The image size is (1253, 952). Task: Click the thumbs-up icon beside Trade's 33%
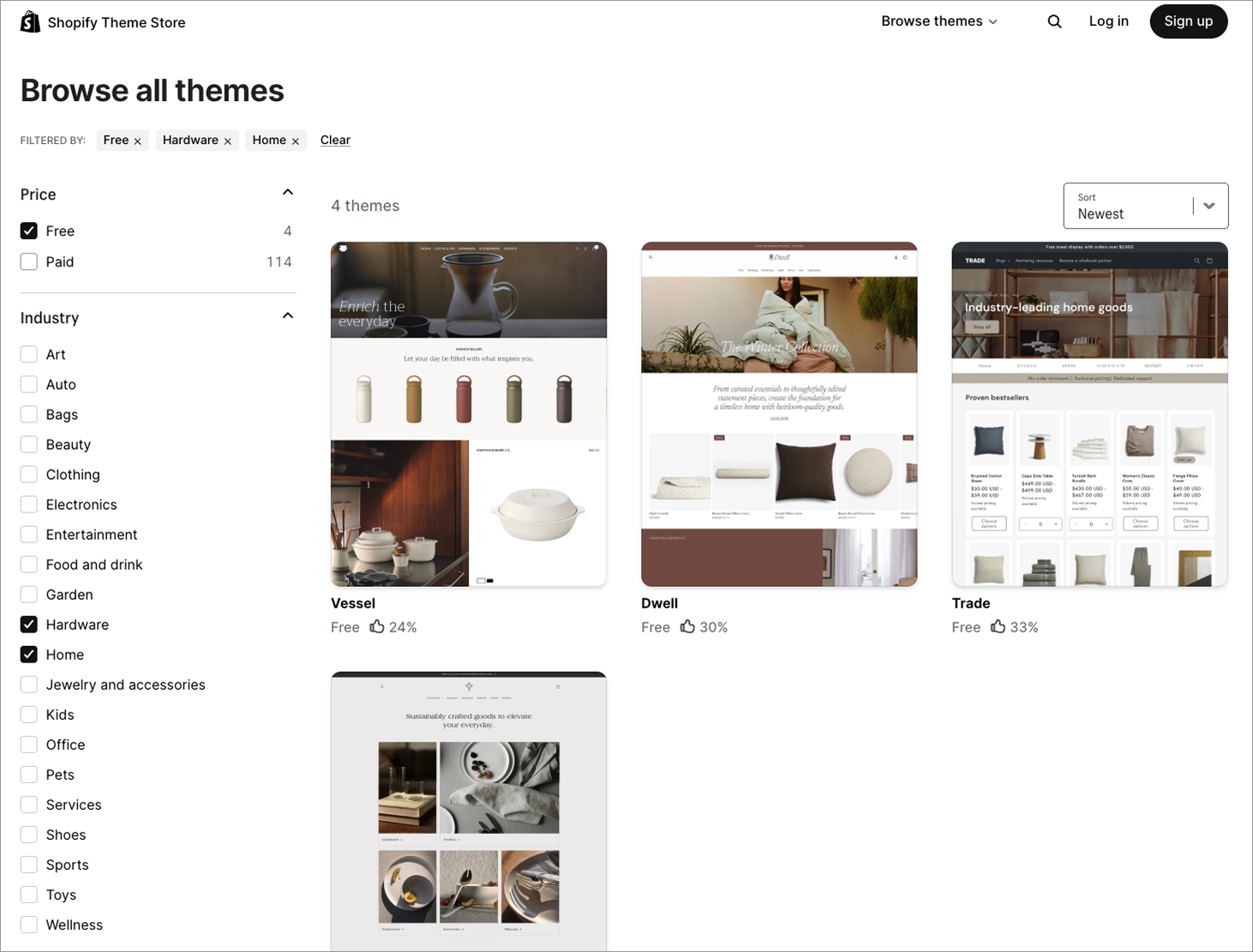tap(997, 626)
